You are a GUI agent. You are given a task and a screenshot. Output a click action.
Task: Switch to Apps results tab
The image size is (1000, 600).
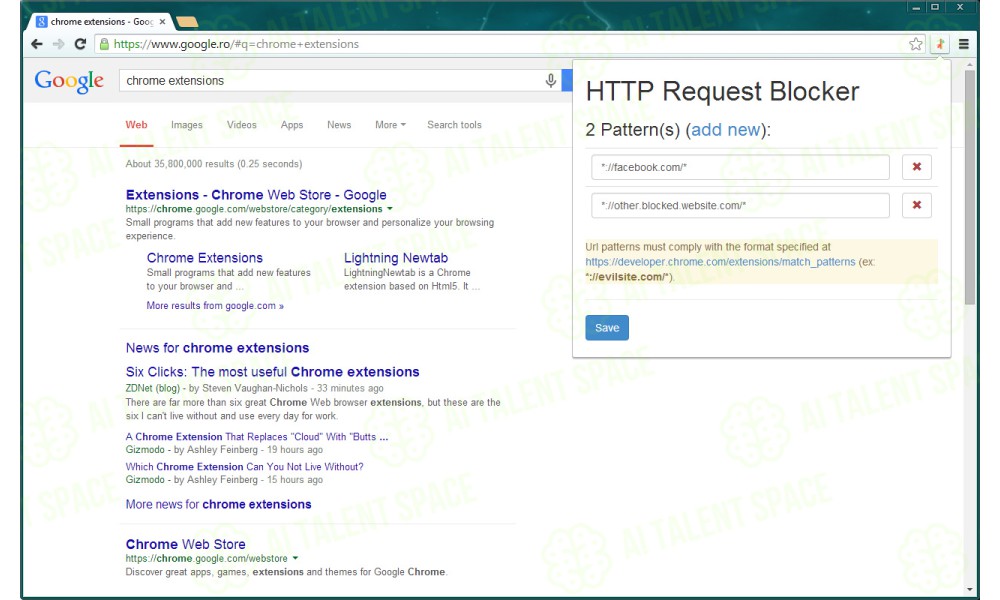click(x=292, y=125)
